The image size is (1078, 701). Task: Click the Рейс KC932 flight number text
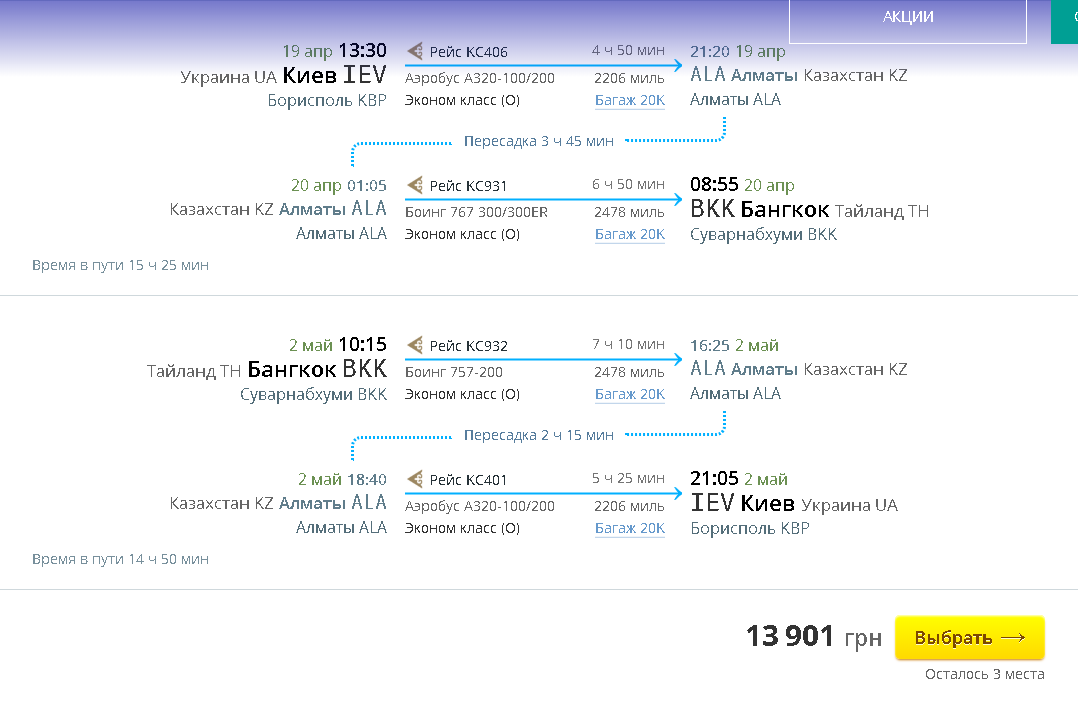coord(469,346)
